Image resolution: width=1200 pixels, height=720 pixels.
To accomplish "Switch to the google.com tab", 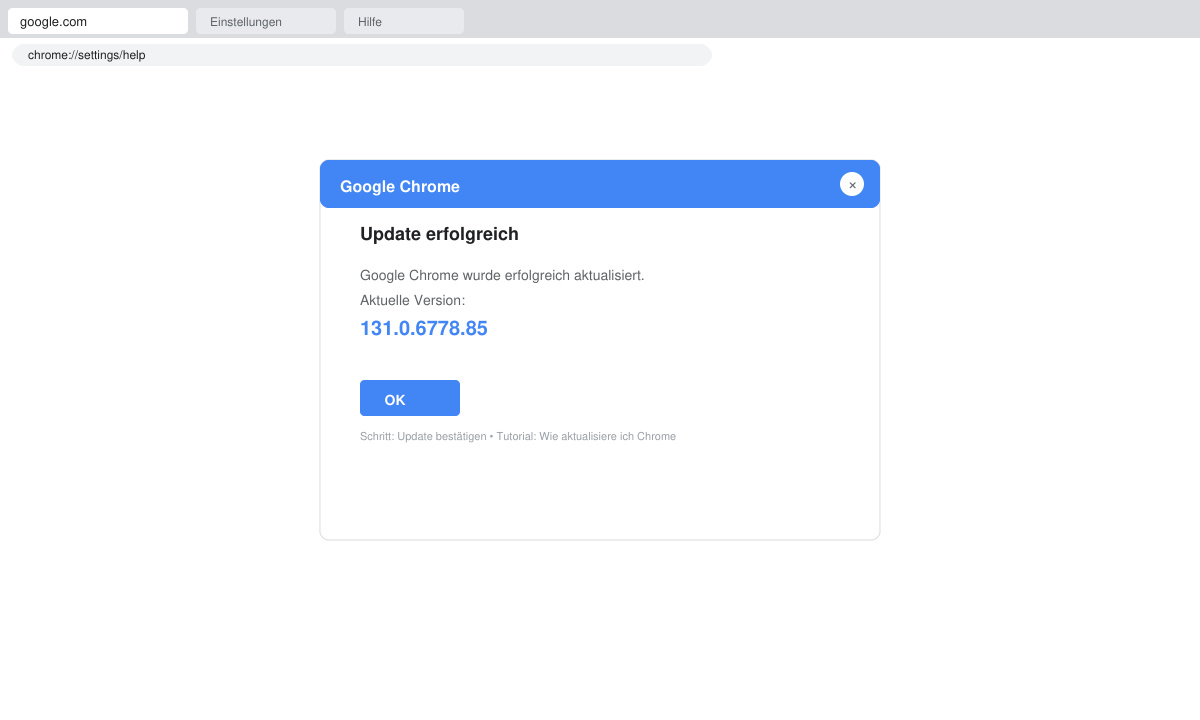I will (98, 21).
